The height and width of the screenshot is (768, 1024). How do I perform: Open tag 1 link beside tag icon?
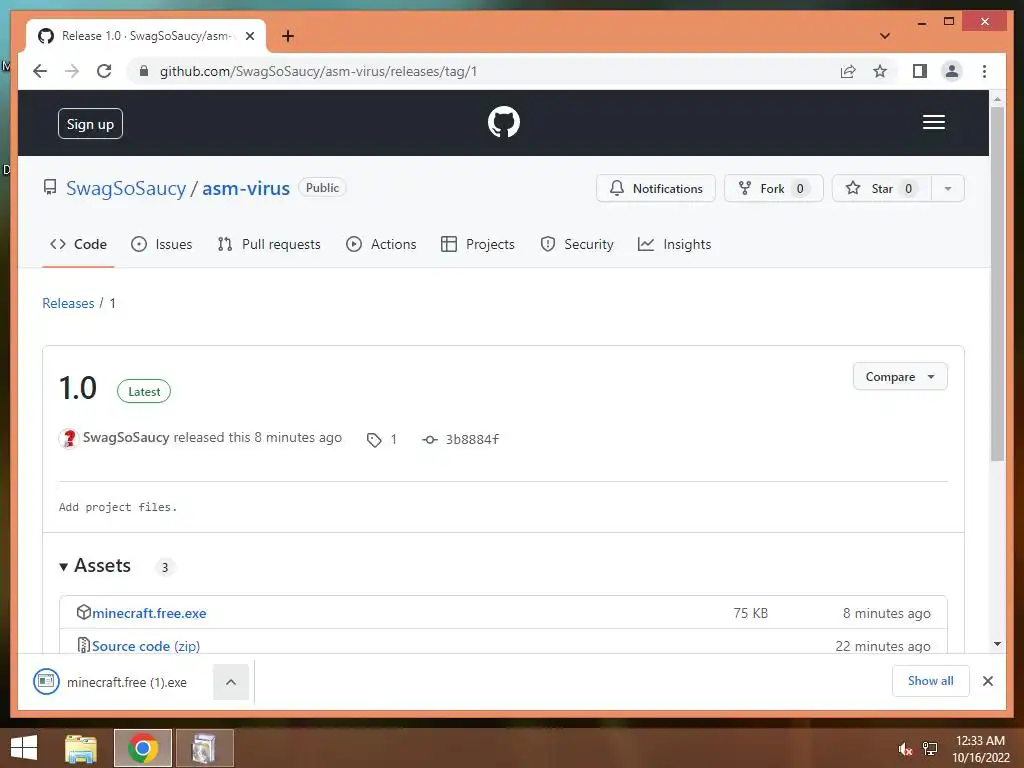pyautogui.click(x=381, y=440)
